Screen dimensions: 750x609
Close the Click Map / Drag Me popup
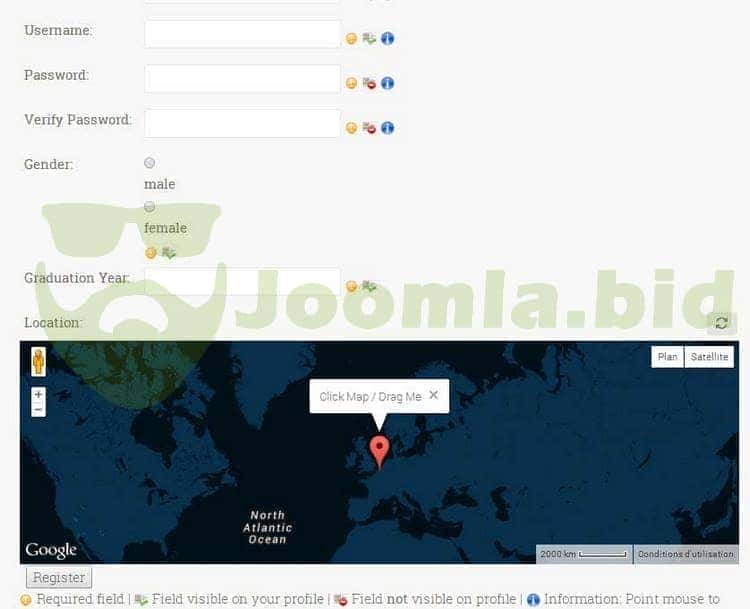433,395
